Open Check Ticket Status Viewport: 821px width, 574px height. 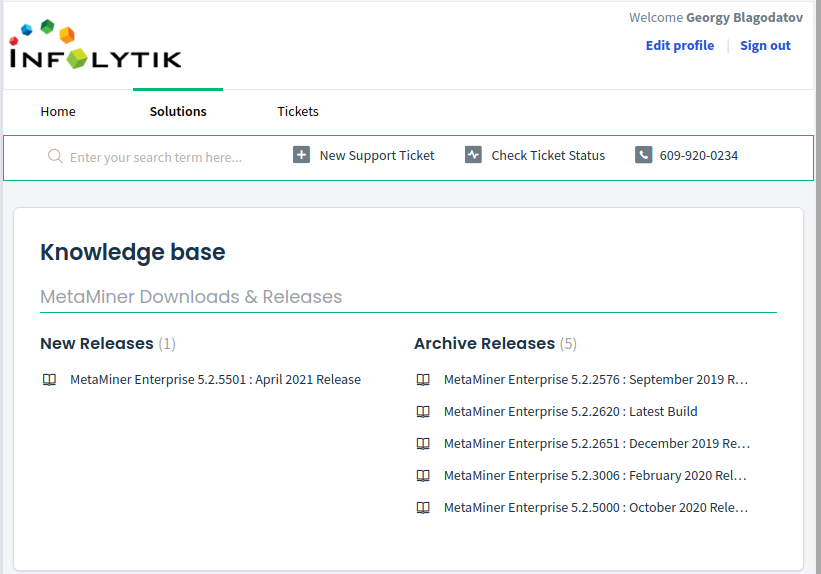pos(548,156)
